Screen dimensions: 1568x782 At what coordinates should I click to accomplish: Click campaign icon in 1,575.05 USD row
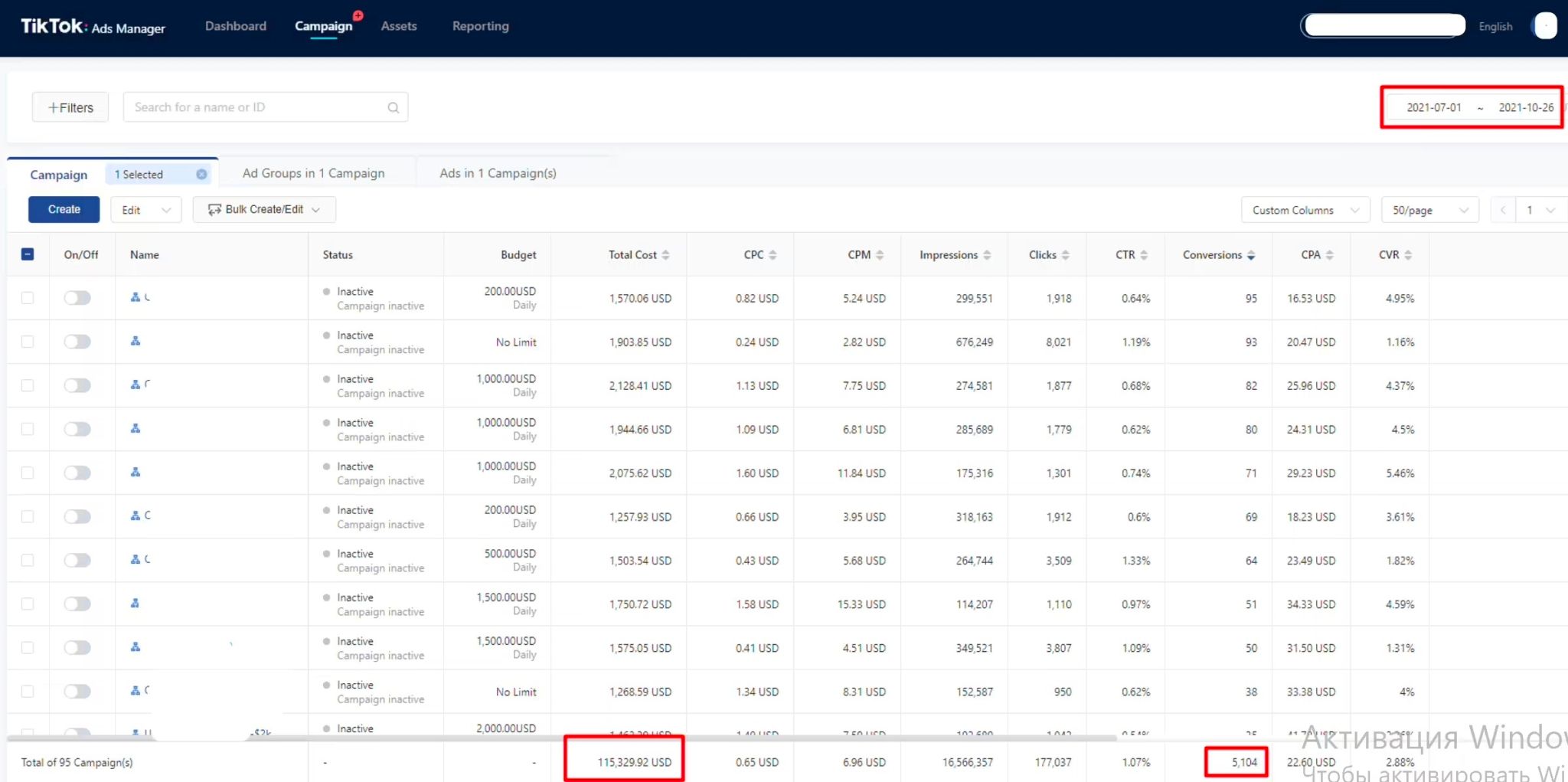coord(136,646)
